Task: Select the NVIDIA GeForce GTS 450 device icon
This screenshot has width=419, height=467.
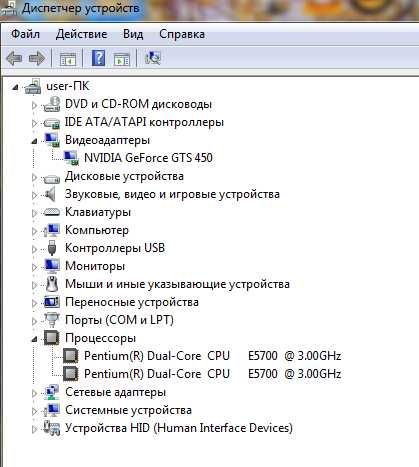Action: (x=71, y=158)
